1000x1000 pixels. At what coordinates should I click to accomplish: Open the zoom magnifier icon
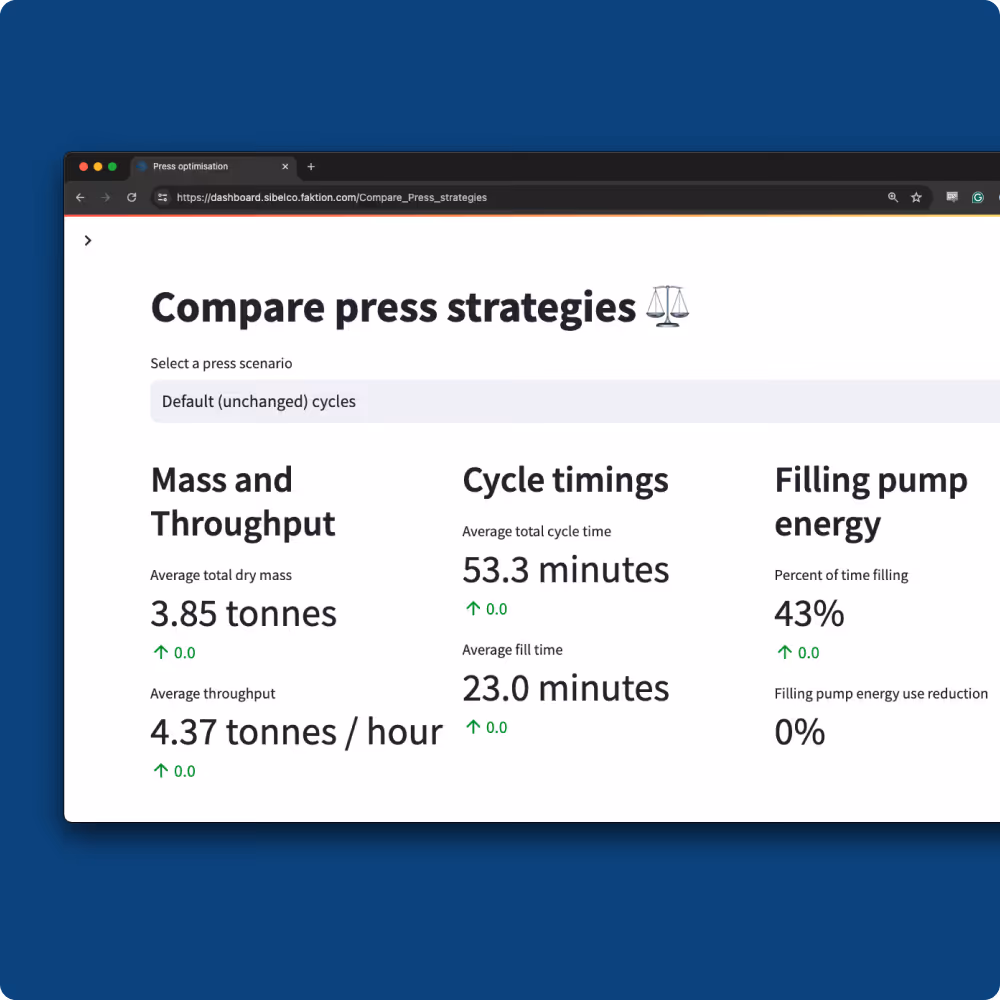click(893, 198)
